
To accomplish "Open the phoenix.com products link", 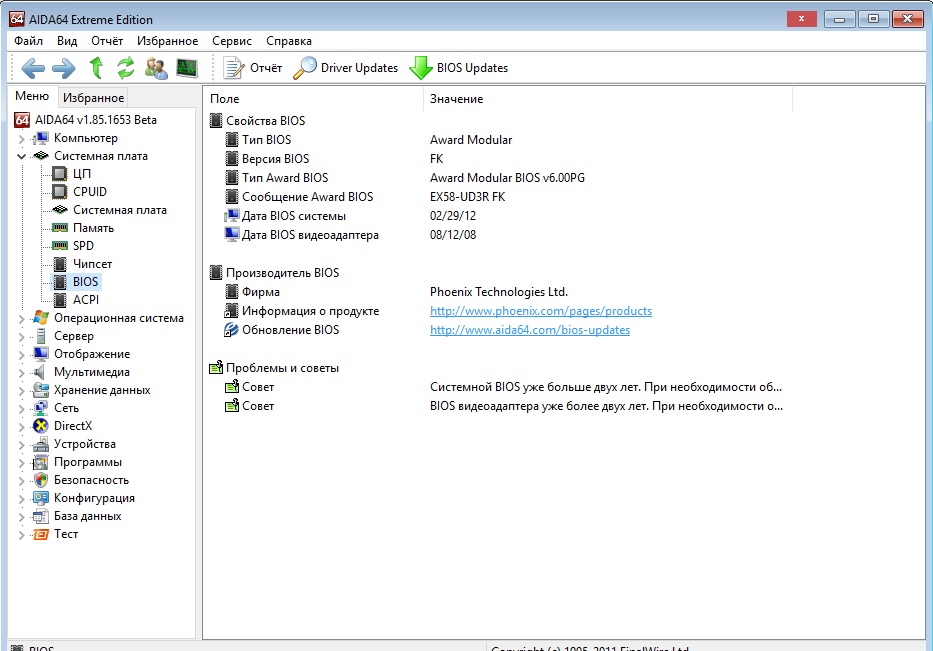I will [x=541, y=311].
